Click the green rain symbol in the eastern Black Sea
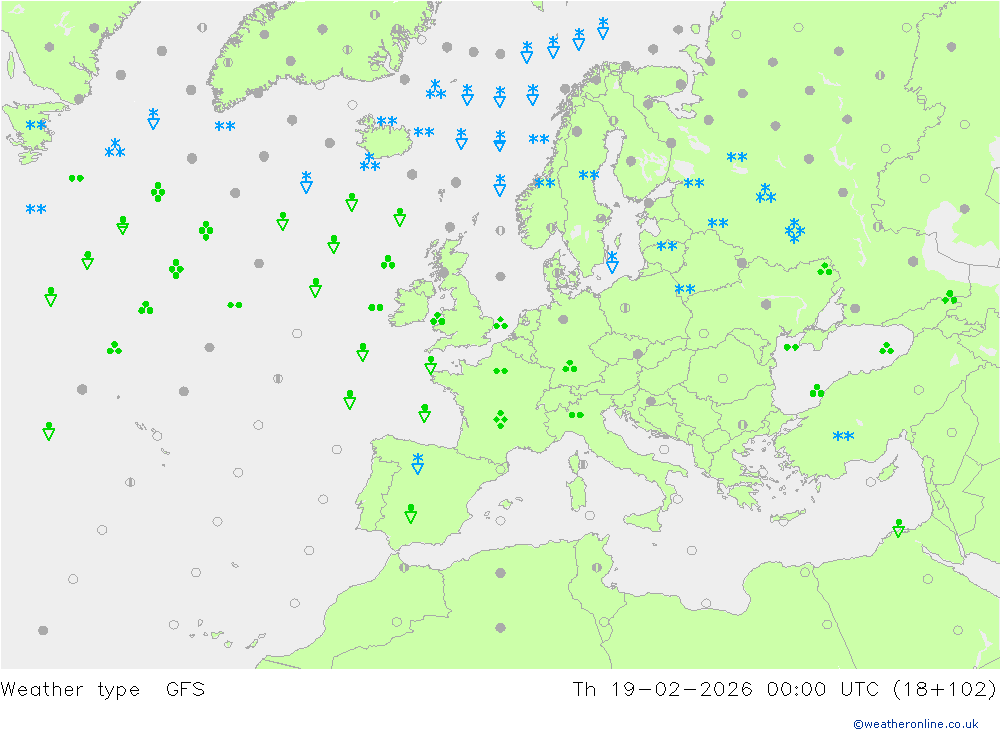Image resolution: width=1000 pixels, height=733 pixels. click(886, 348)
